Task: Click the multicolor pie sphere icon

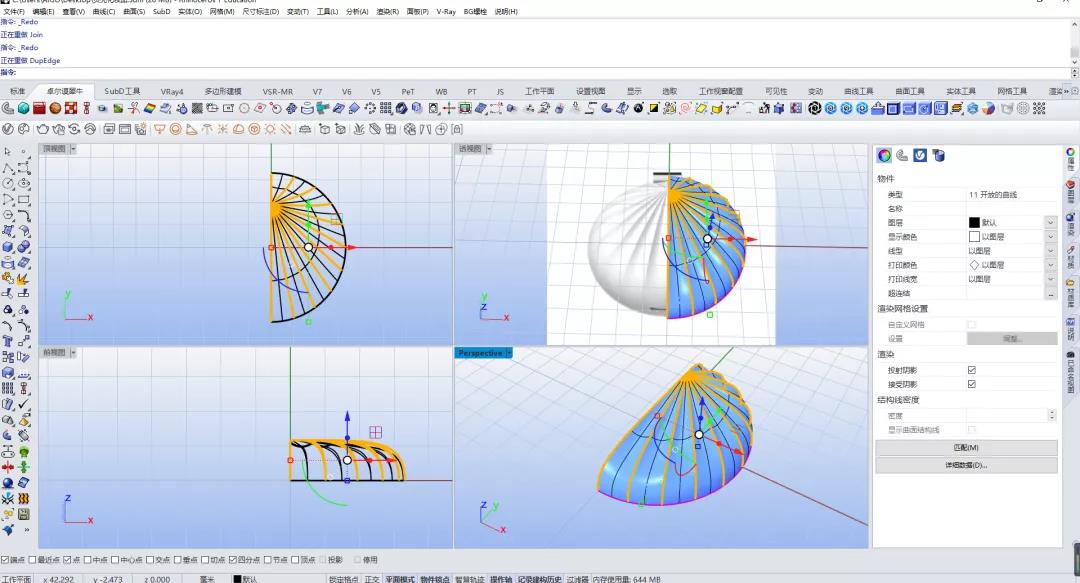Action: pyautogui.click(x=988, y=108)
